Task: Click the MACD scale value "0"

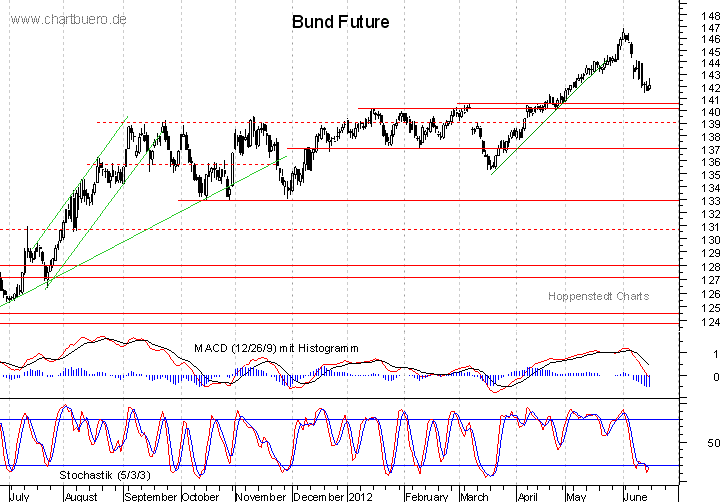Action: [x=716, y=377]
